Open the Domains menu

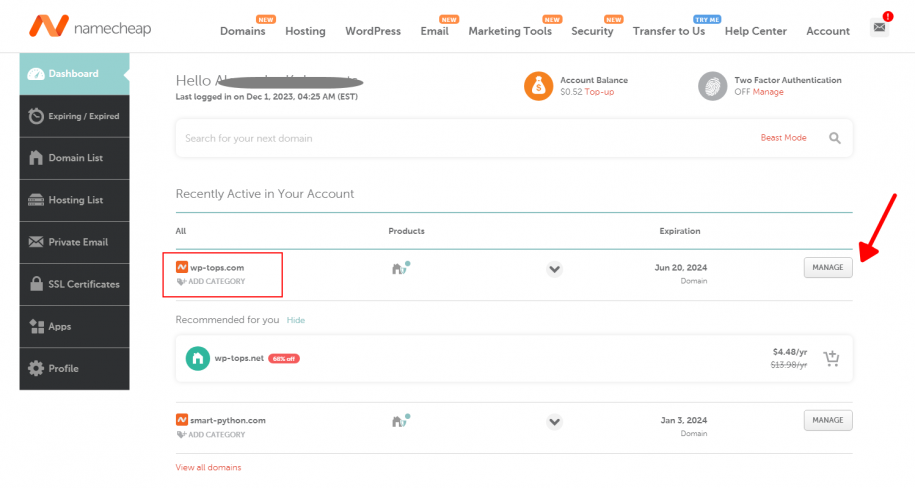coord(243,31)
